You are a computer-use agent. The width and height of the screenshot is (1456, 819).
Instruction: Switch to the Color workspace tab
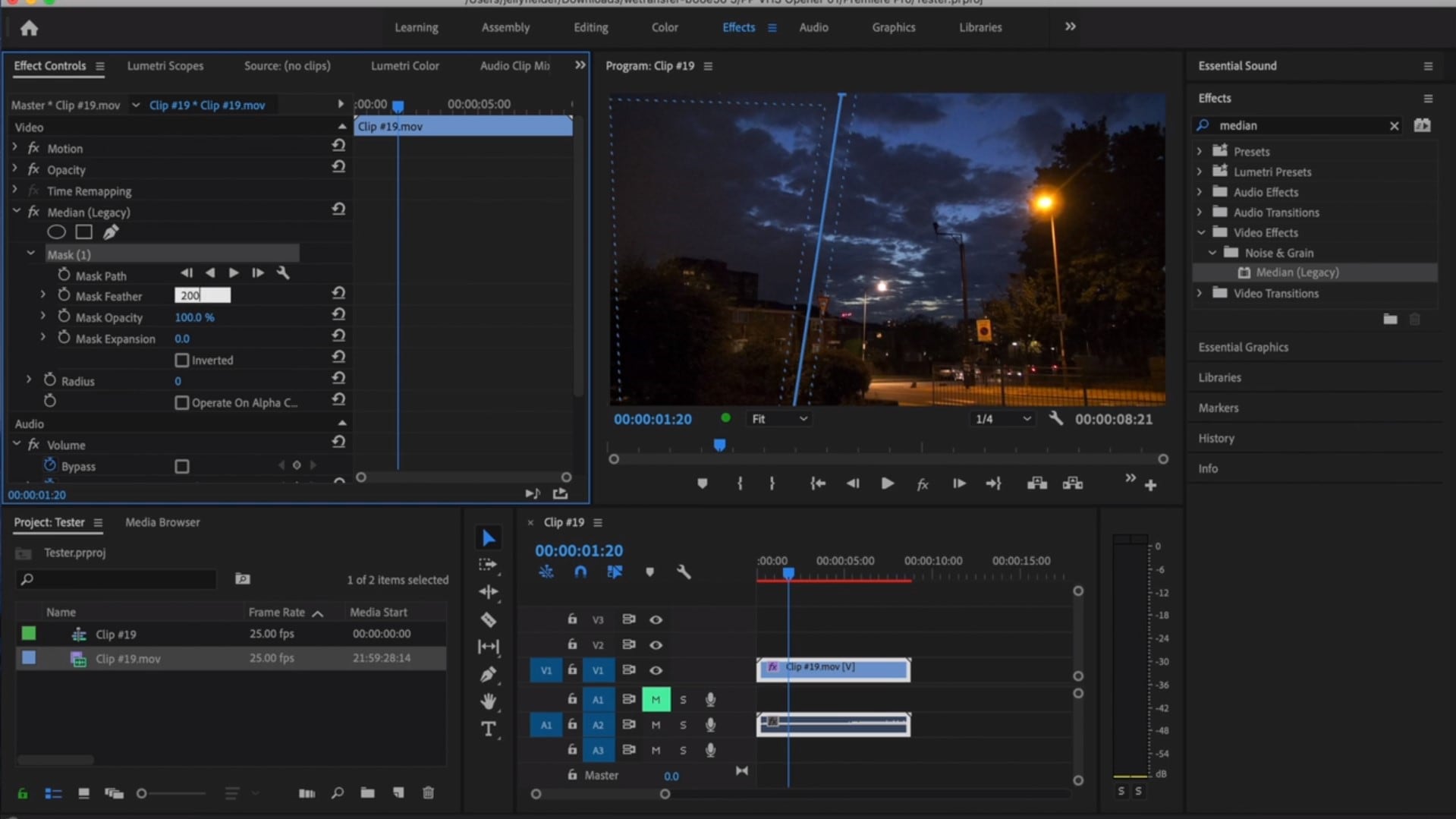(x=664, y=27)
